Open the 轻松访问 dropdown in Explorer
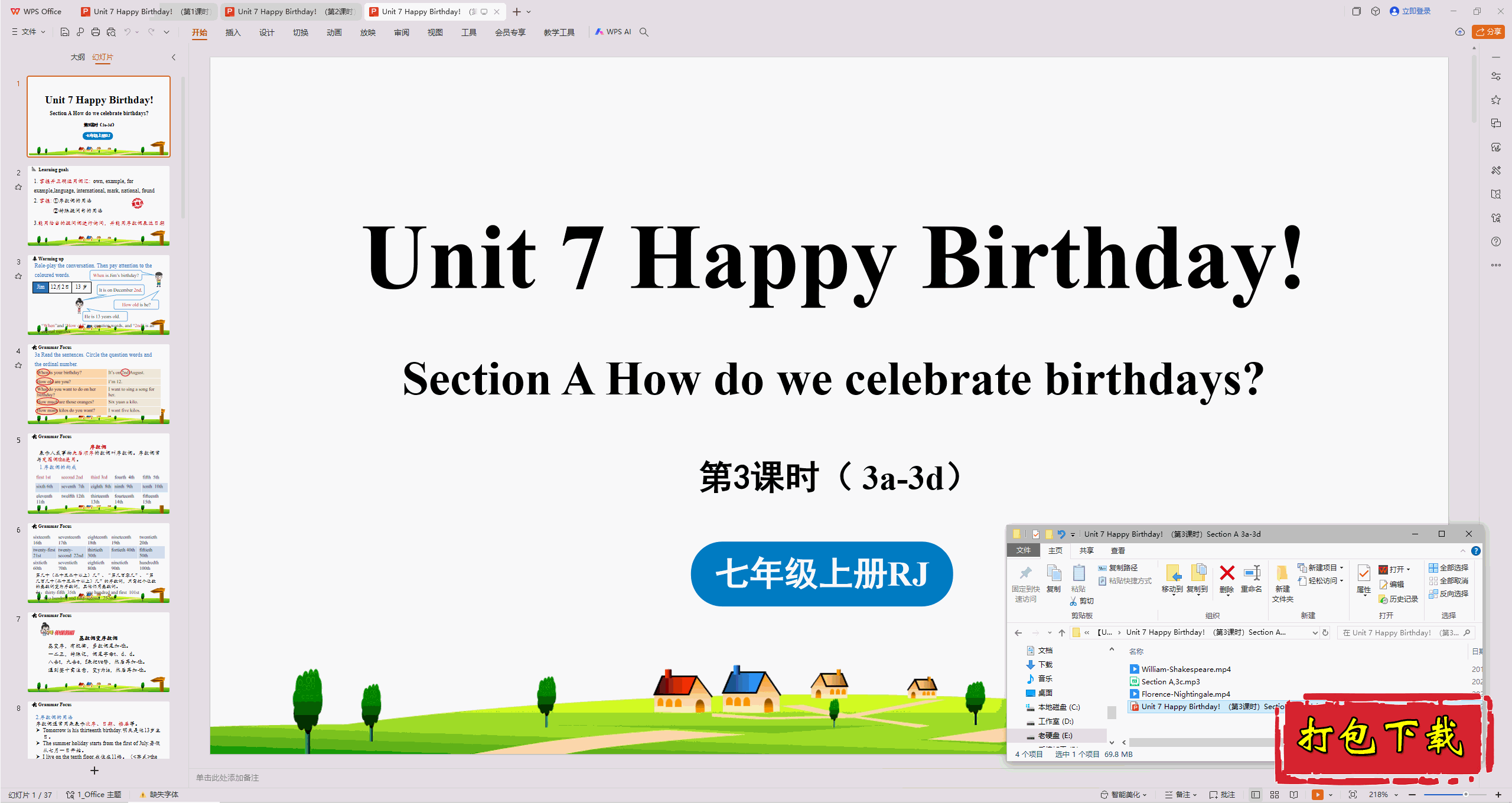Screen dimensions: 1512x803 (1321, 581)
